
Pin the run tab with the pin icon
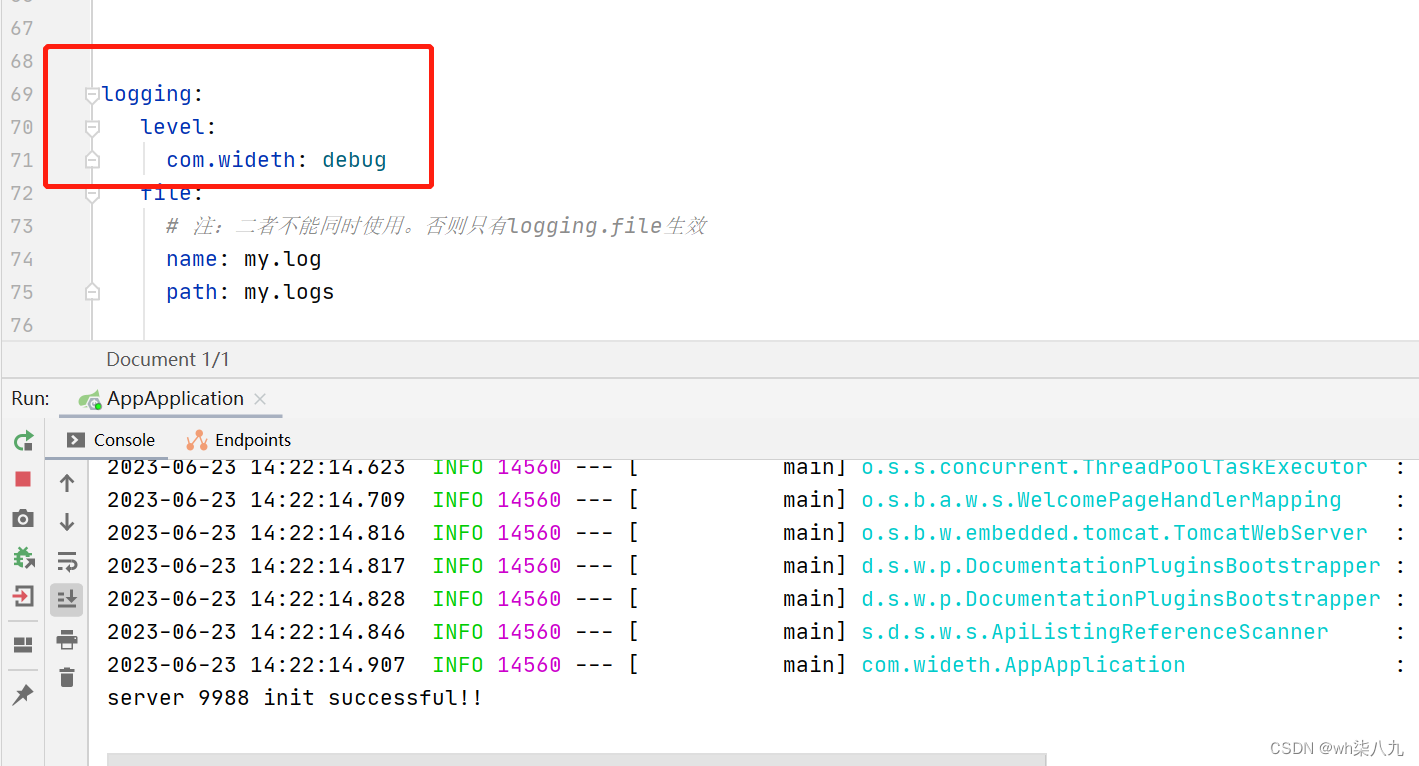click(23, 694)
